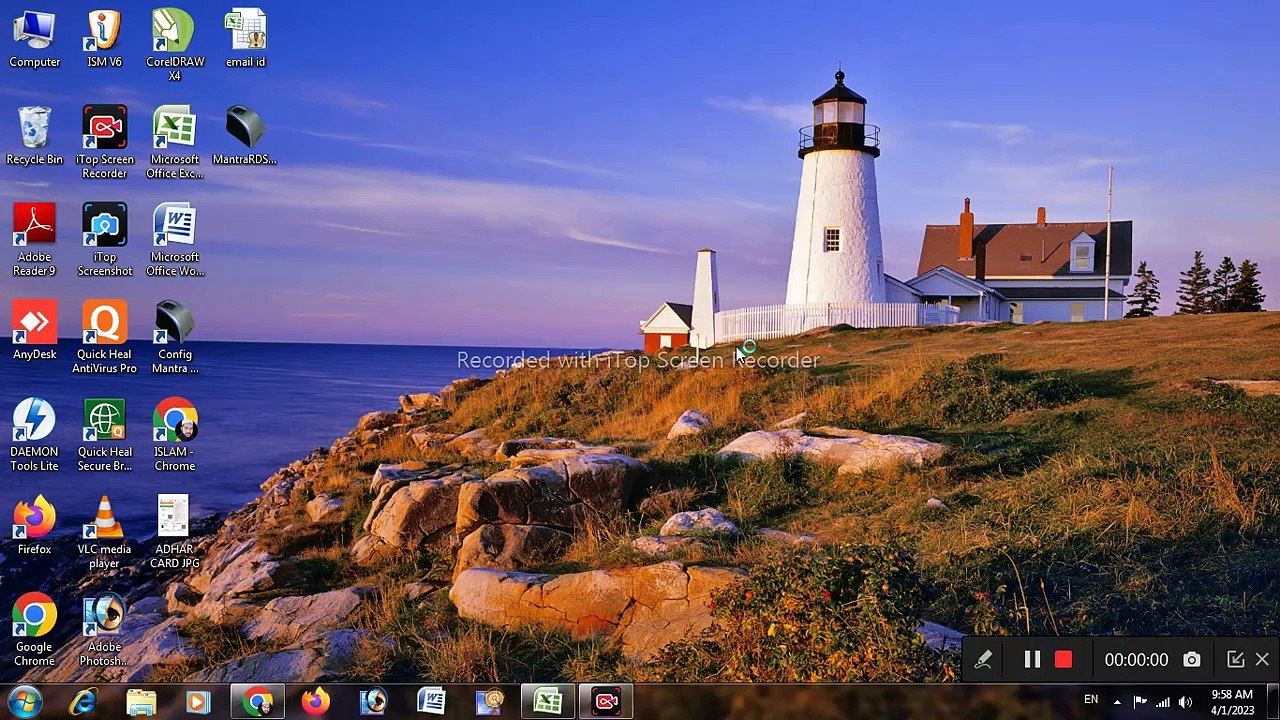Select the iTop Screen Recorder desktop shortcut
Viewport: 1280px width, 720px height.
pyautogui.click(x=104, y=143)
